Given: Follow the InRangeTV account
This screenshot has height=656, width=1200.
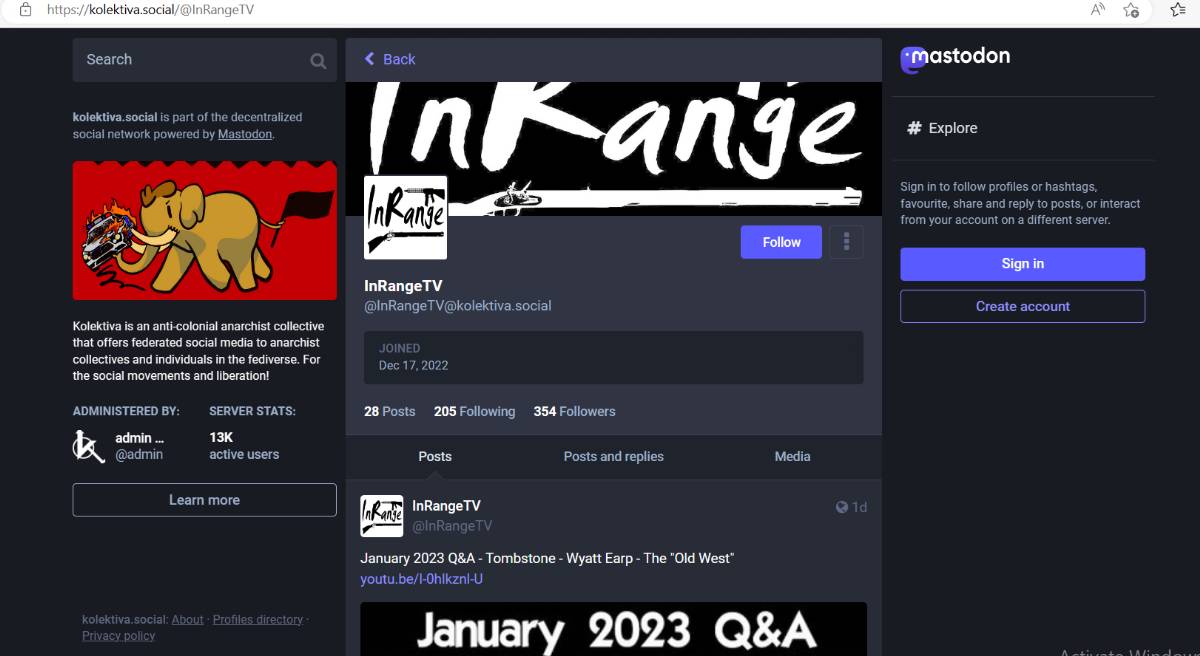Looking at the screenshot, I should pos(781,242).
